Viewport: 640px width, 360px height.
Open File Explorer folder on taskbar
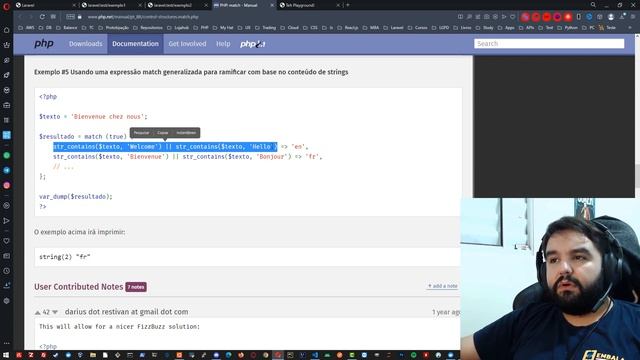click(x=93, y=355)
